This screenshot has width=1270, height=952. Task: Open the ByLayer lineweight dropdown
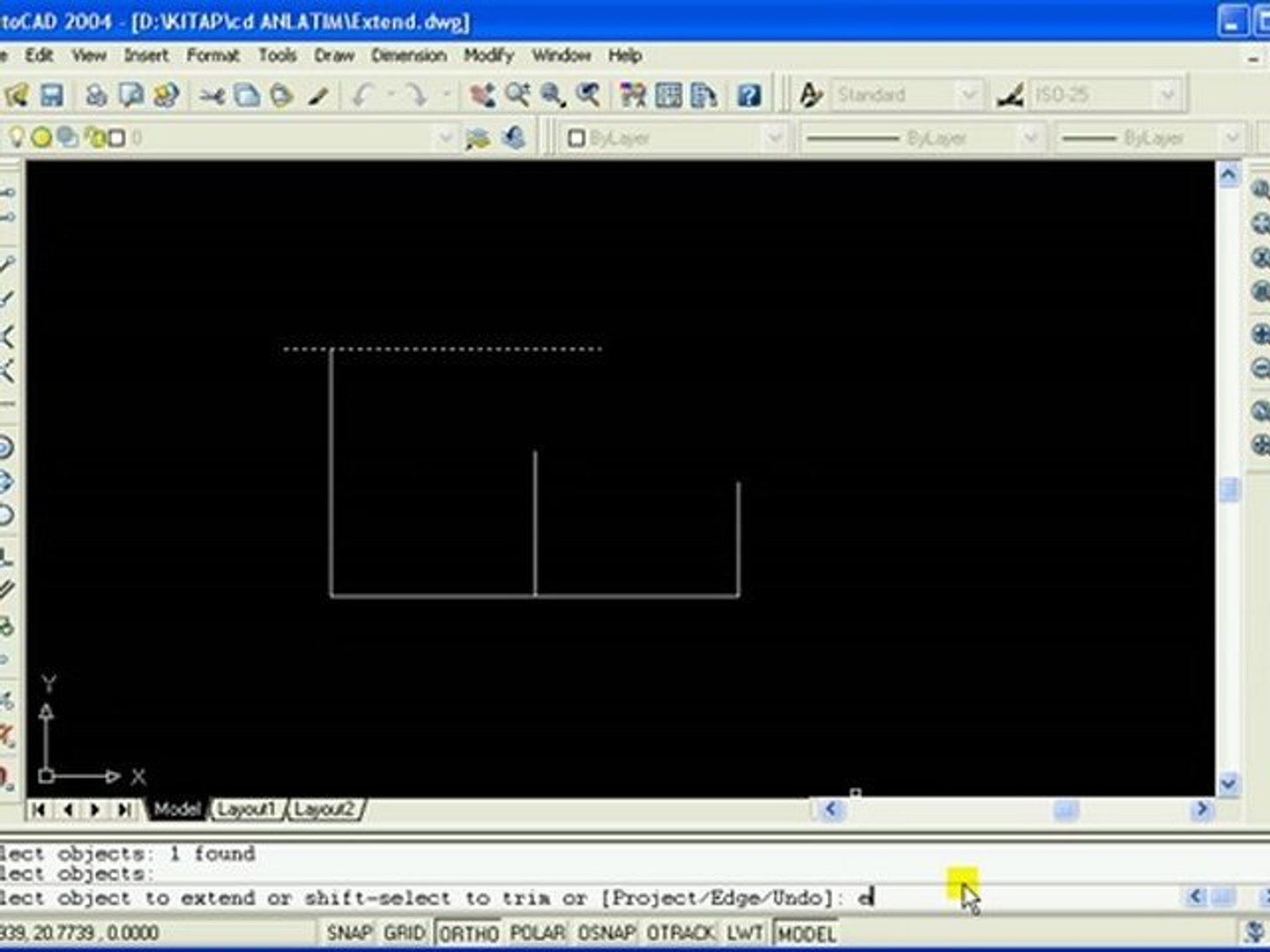(x=1232, y=138)
